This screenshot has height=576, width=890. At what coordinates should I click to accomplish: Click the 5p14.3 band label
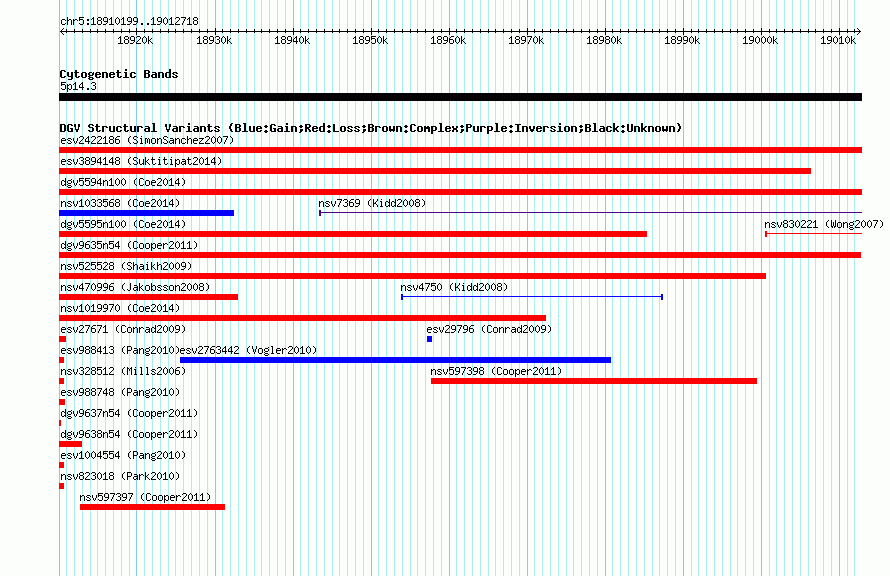[78, 86]
